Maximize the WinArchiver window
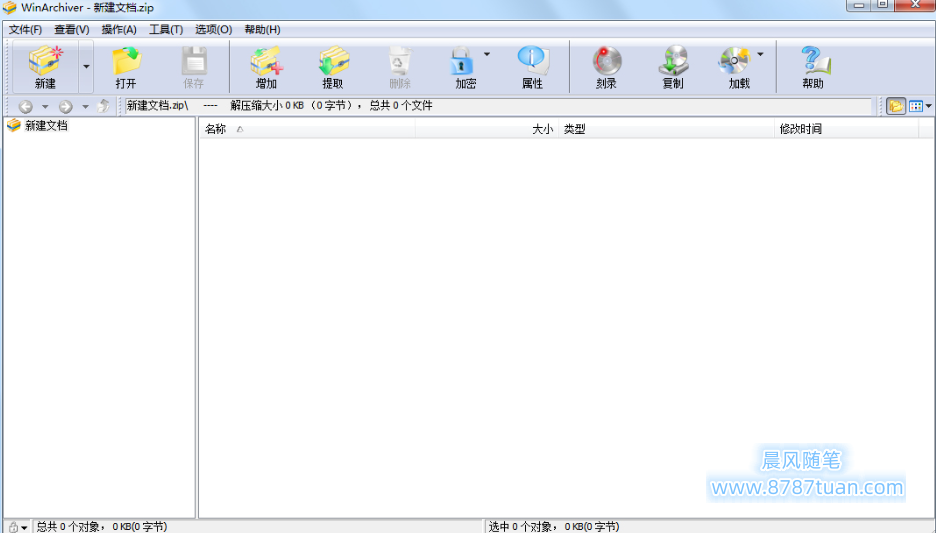The height and width of the screenshot is (533, 936). tap(883, 5)
